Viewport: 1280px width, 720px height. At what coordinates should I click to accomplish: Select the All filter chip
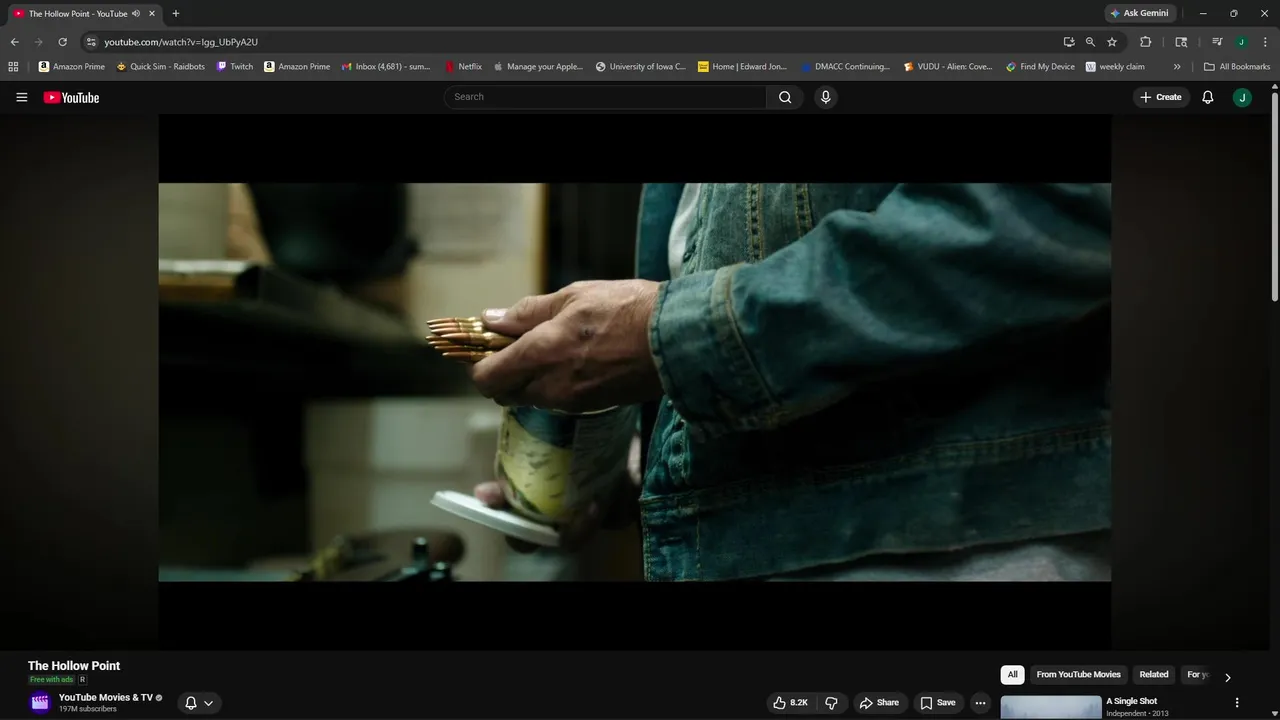[1012, 675]
